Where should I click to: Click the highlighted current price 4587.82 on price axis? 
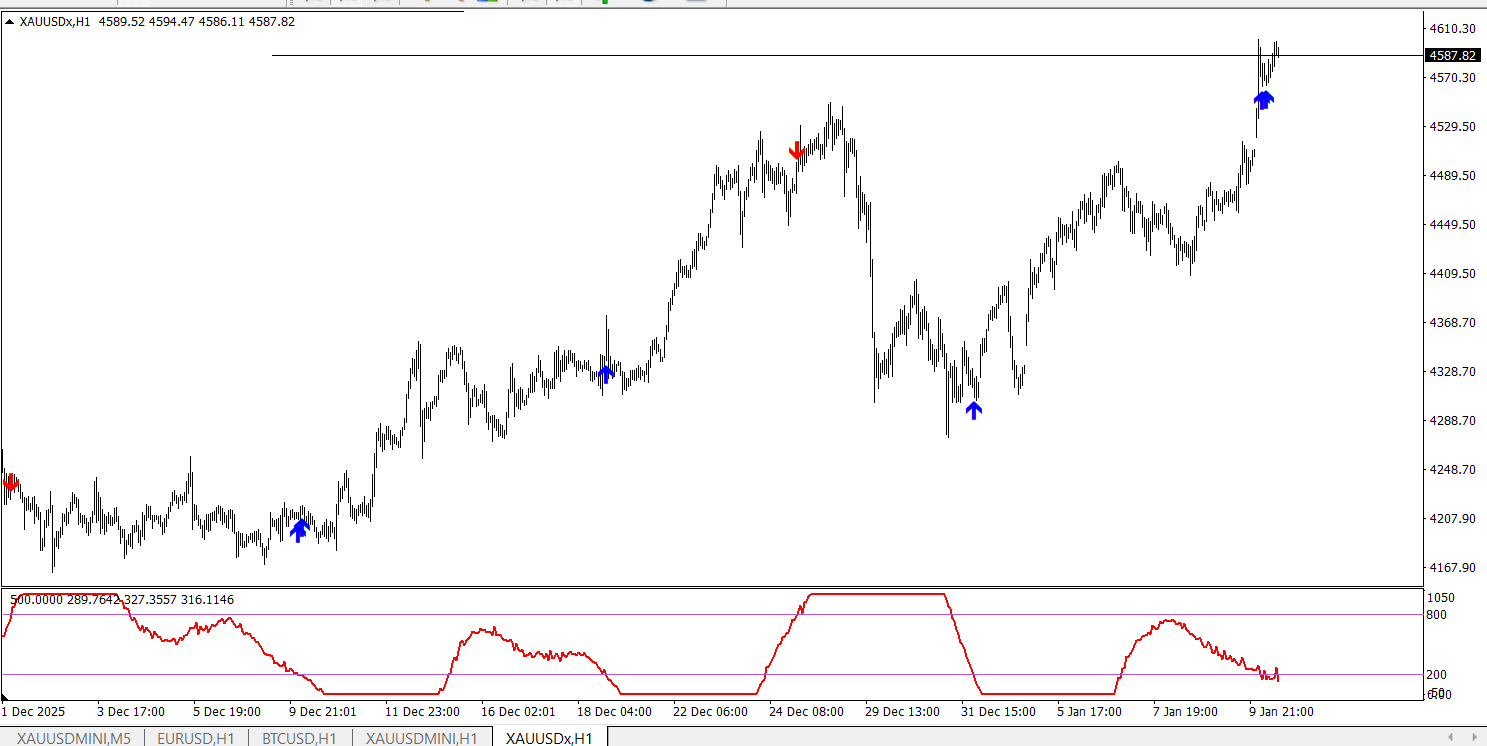click(x=1453, y=56)
